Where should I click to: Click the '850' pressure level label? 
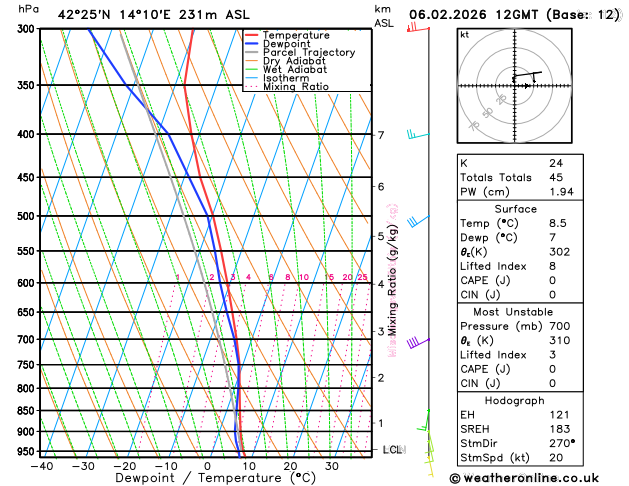point(28,411)
